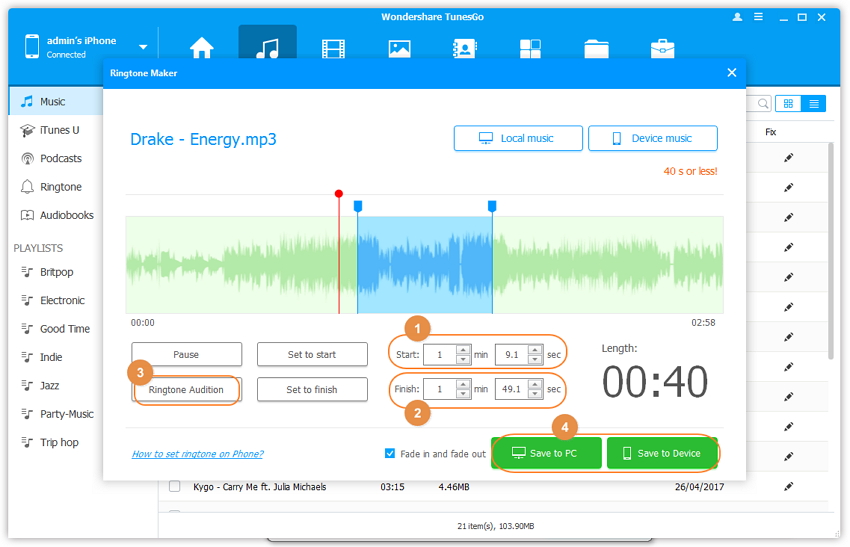Open the Explorer folder icon

596,49
